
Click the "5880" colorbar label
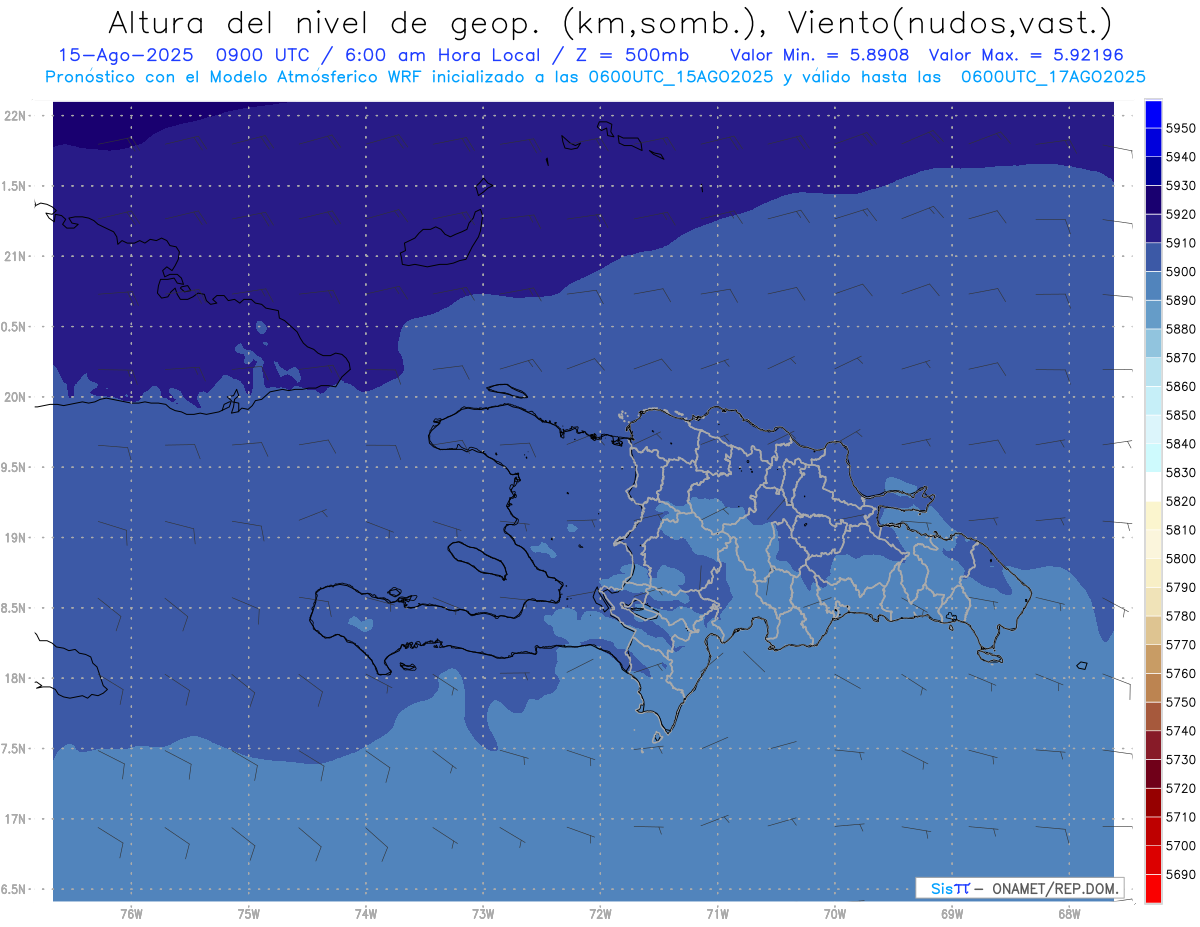[x=1180, y=329]
